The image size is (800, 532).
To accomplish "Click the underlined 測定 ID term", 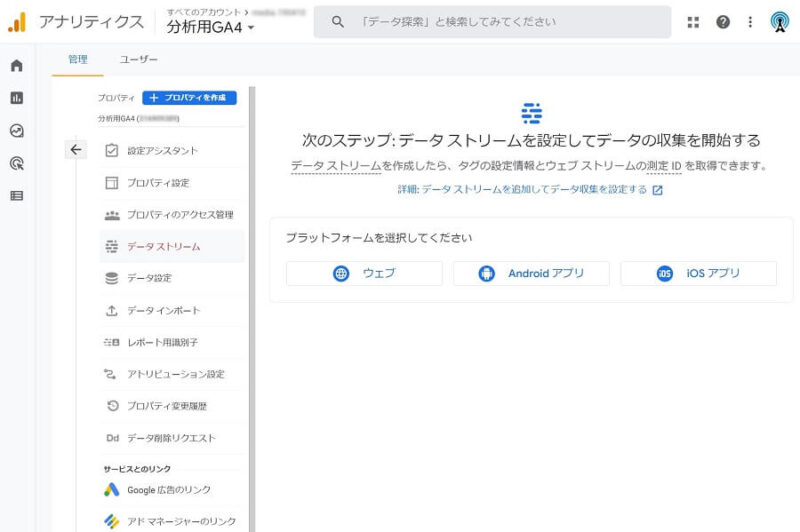I will (664, 166).
